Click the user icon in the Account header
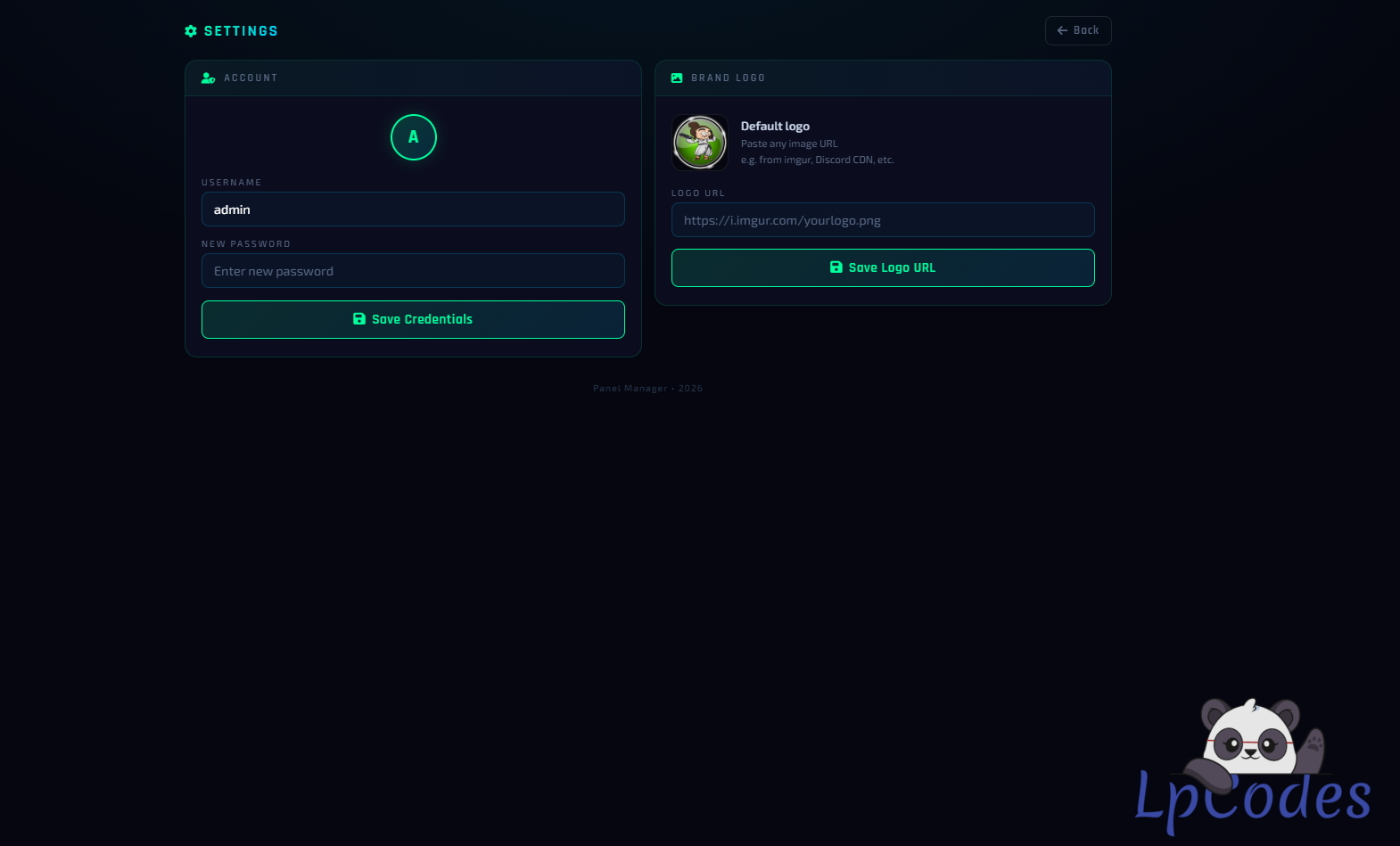Image resolution: width=1400 pixels, height=846 pixels. (208, 78)
